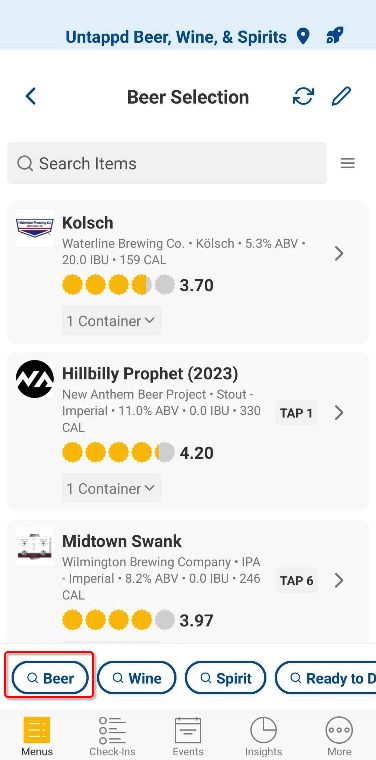The image size is (376, 760).
Task: Expand Hillbilly Prophet 1 Container dropdown
Action: coord(111,489)
